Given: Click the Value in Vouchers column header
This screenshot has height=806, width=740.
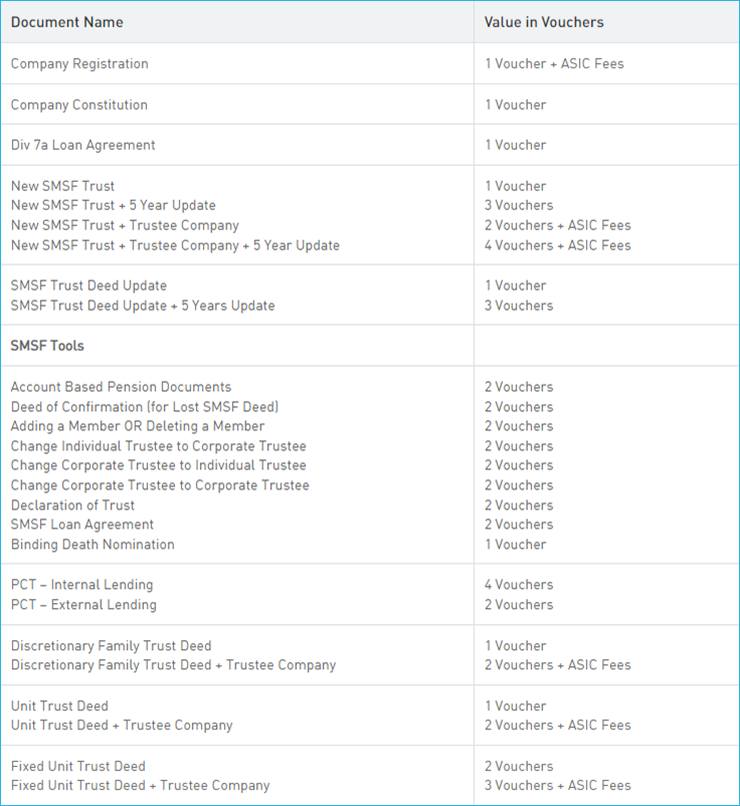Looking at the screenshot, I should [x=544, y=22].
